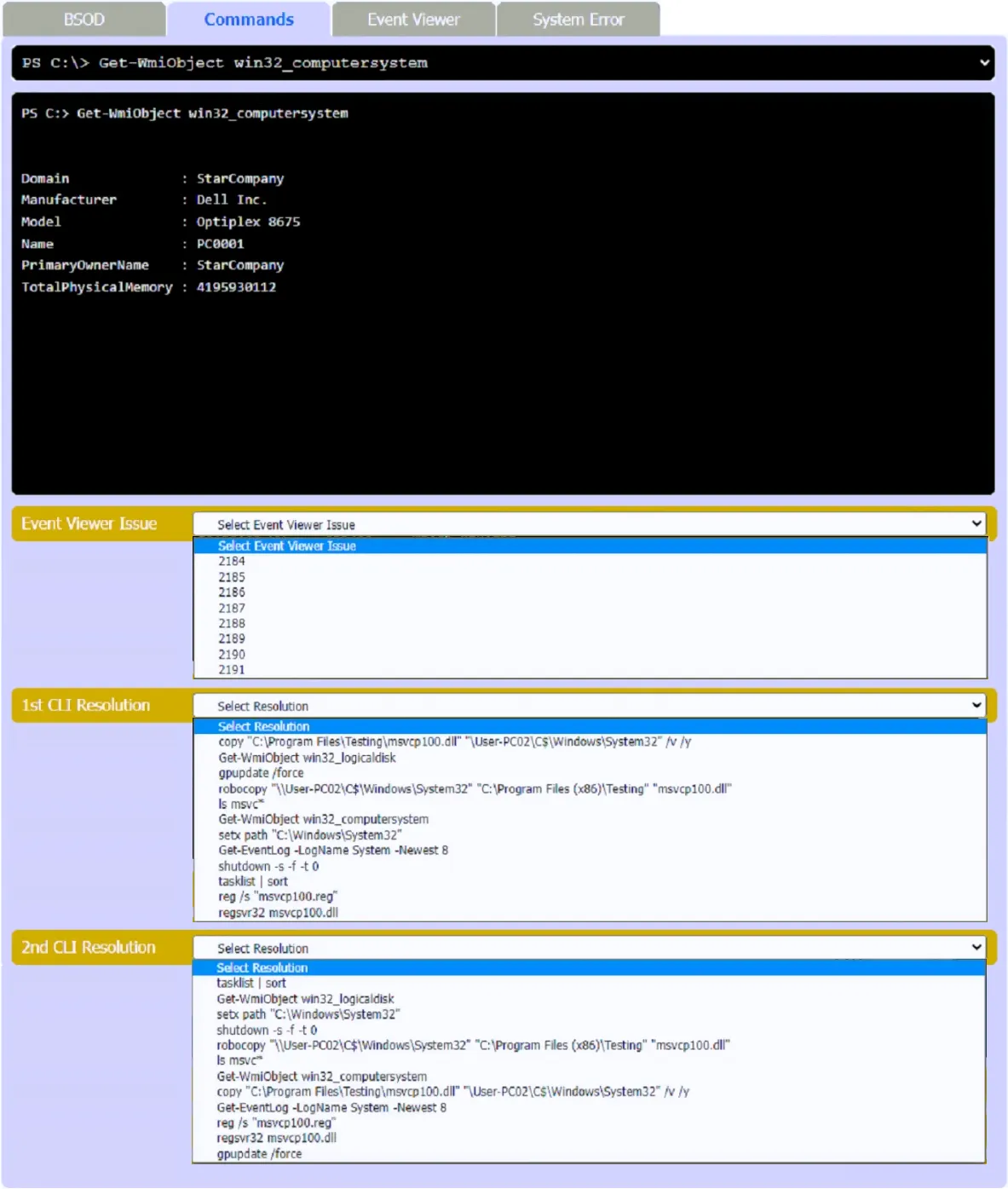Choose reg /s msvcp100.reg in 1st CLI list
1008x1189 pixels.
click(590, 898)
